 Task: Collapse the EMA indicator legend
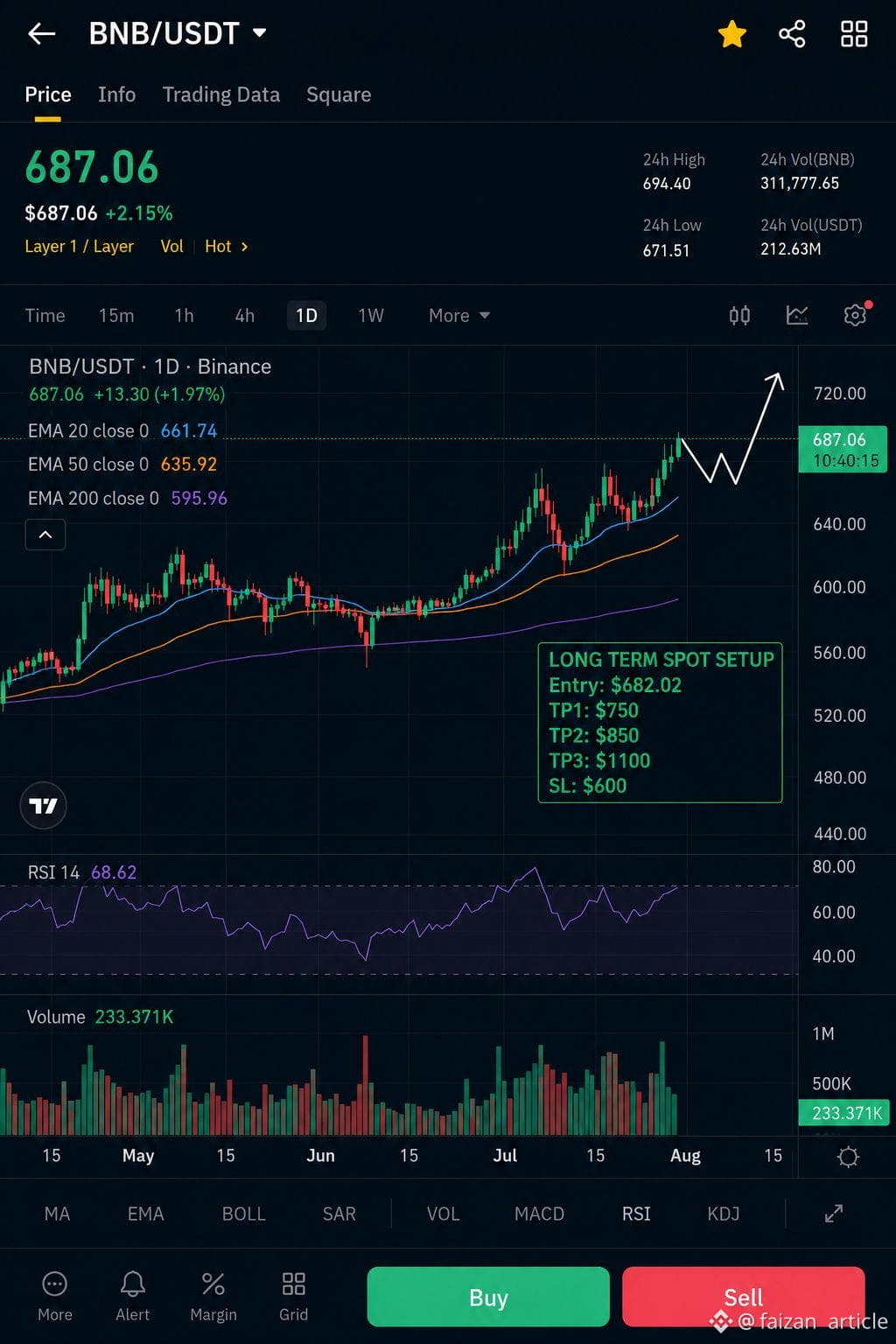(45, 535)
